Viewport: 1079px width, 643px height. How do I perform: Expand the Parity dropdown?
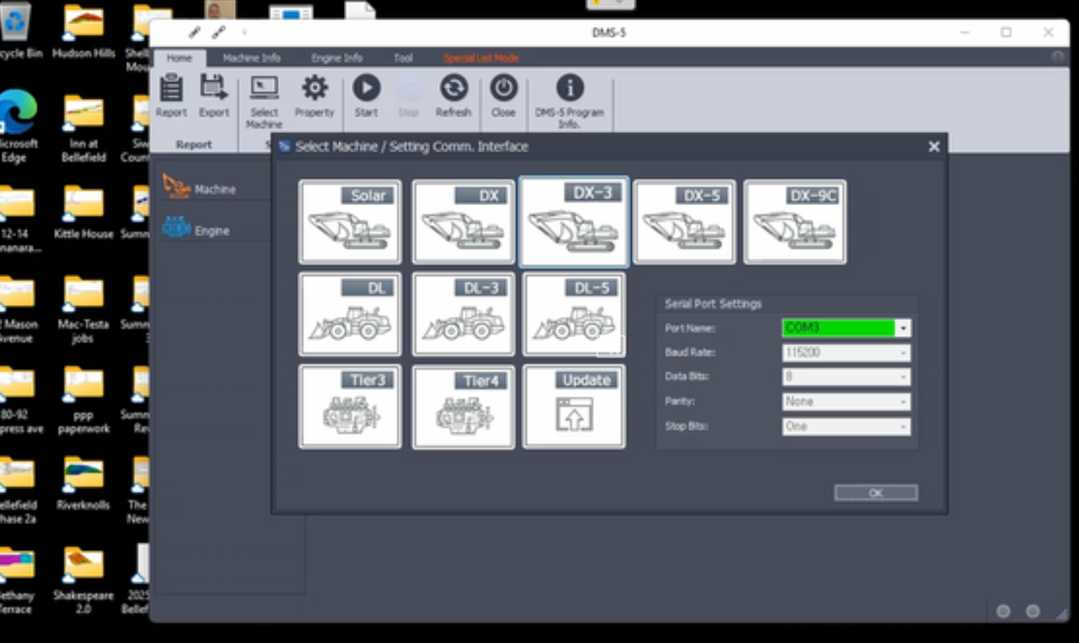click(x=903, y=402)
